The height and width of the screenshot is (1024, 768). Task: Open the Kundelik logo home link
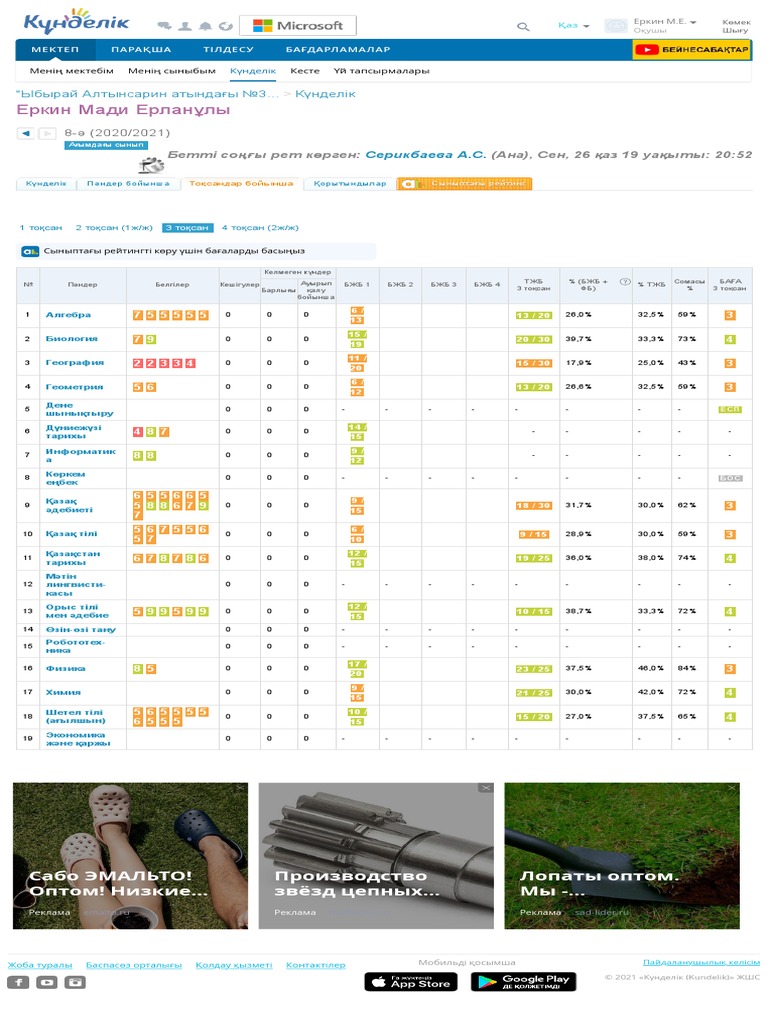(x=76, y=22)
